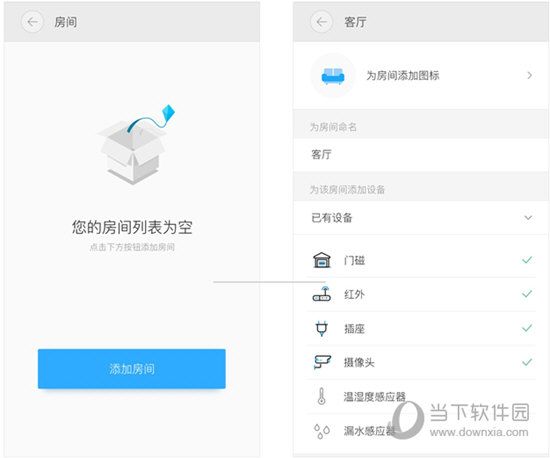Tap the 插座 socket plug icon
The width and height of the screenshot is (550, 458).
[322, 328]
